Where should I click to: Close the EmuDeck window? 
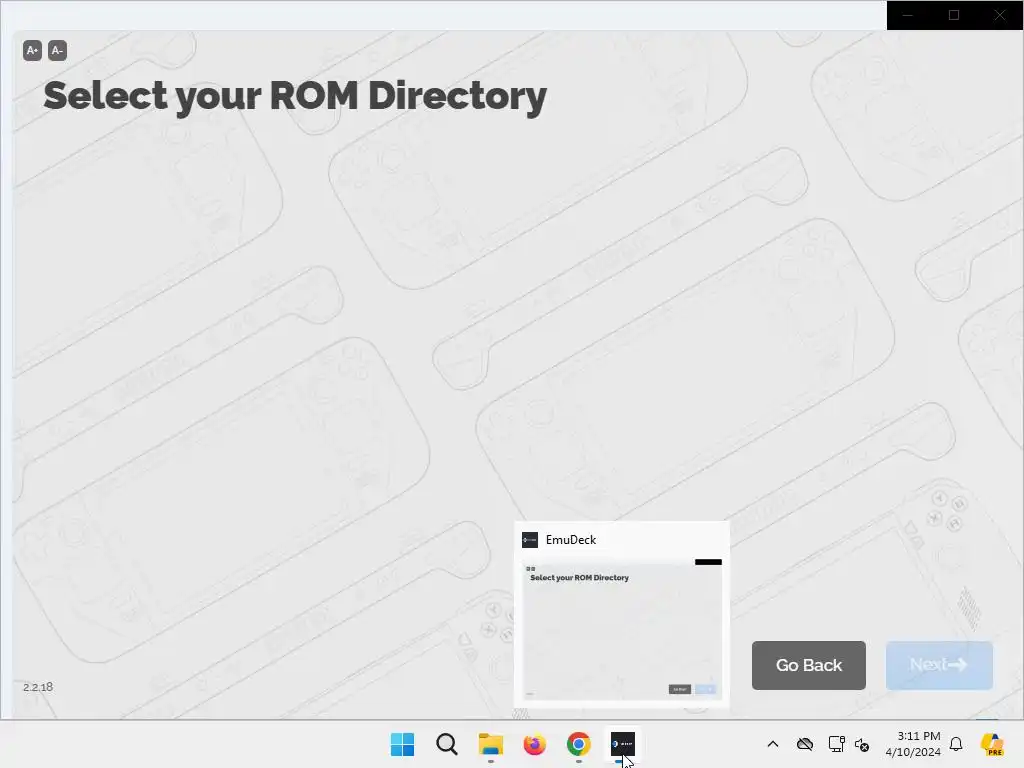coord(1000,15)
